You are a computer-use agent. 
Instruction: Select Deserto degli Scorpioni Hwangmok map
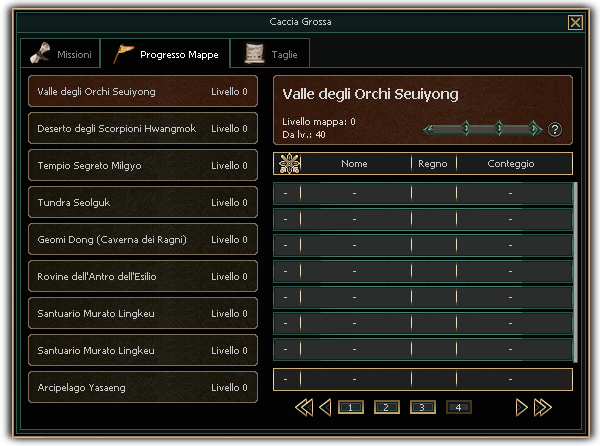point(142,129)
